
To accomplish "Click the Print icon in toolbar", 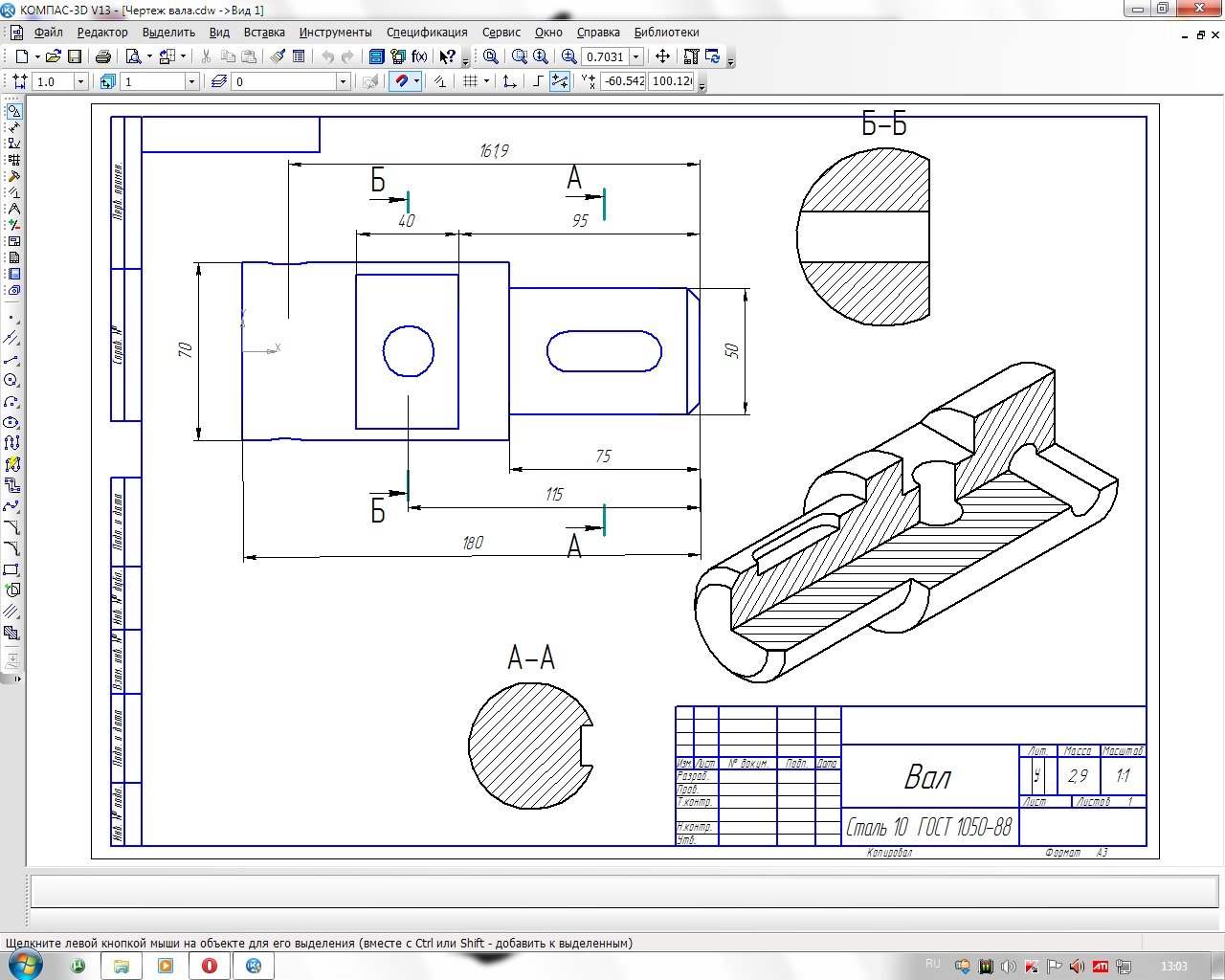I will (103, 56).
